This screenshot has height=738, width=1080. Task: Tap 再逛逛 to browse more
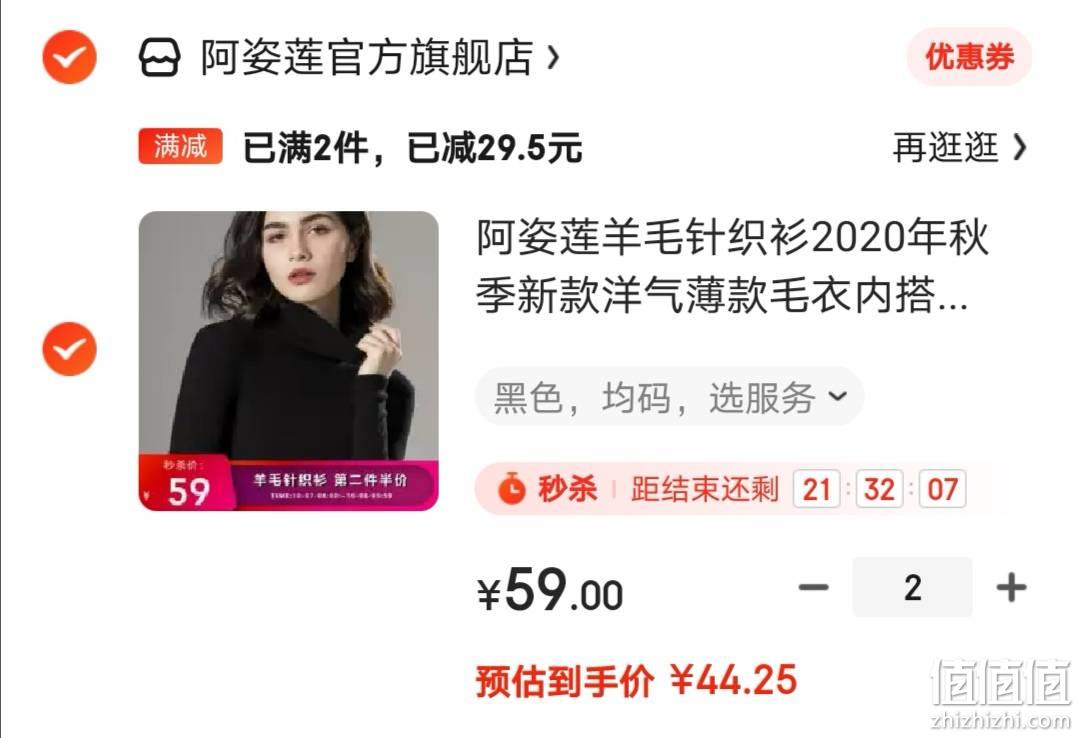945,147
